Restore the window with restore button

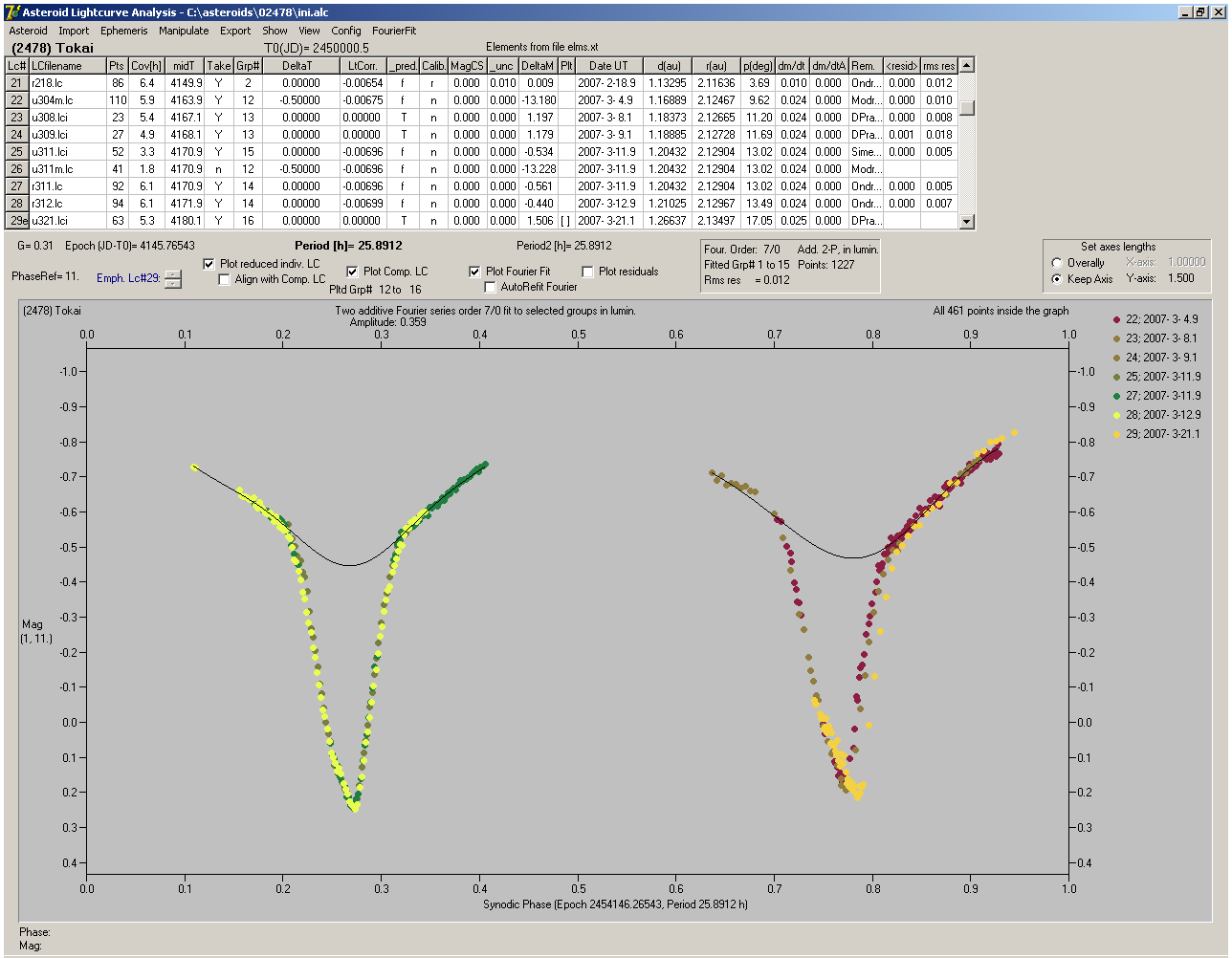[x=1200, y=12]
